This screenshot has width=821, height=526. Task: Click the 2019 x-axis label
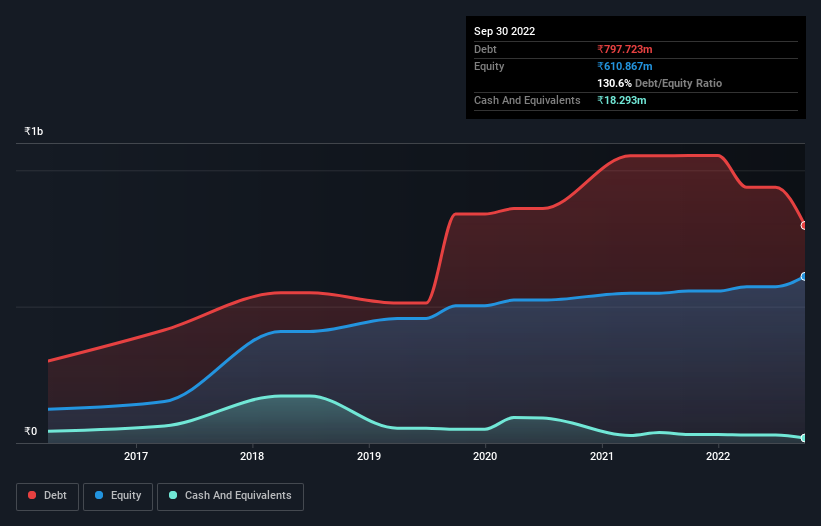pos(369,456)
